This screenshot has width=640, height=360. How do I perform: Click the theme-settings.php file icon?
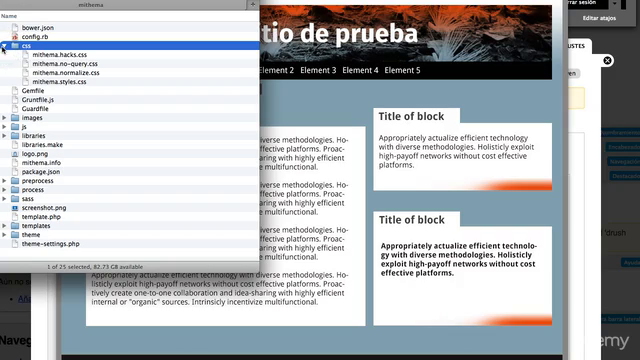[x=15, y=244]
